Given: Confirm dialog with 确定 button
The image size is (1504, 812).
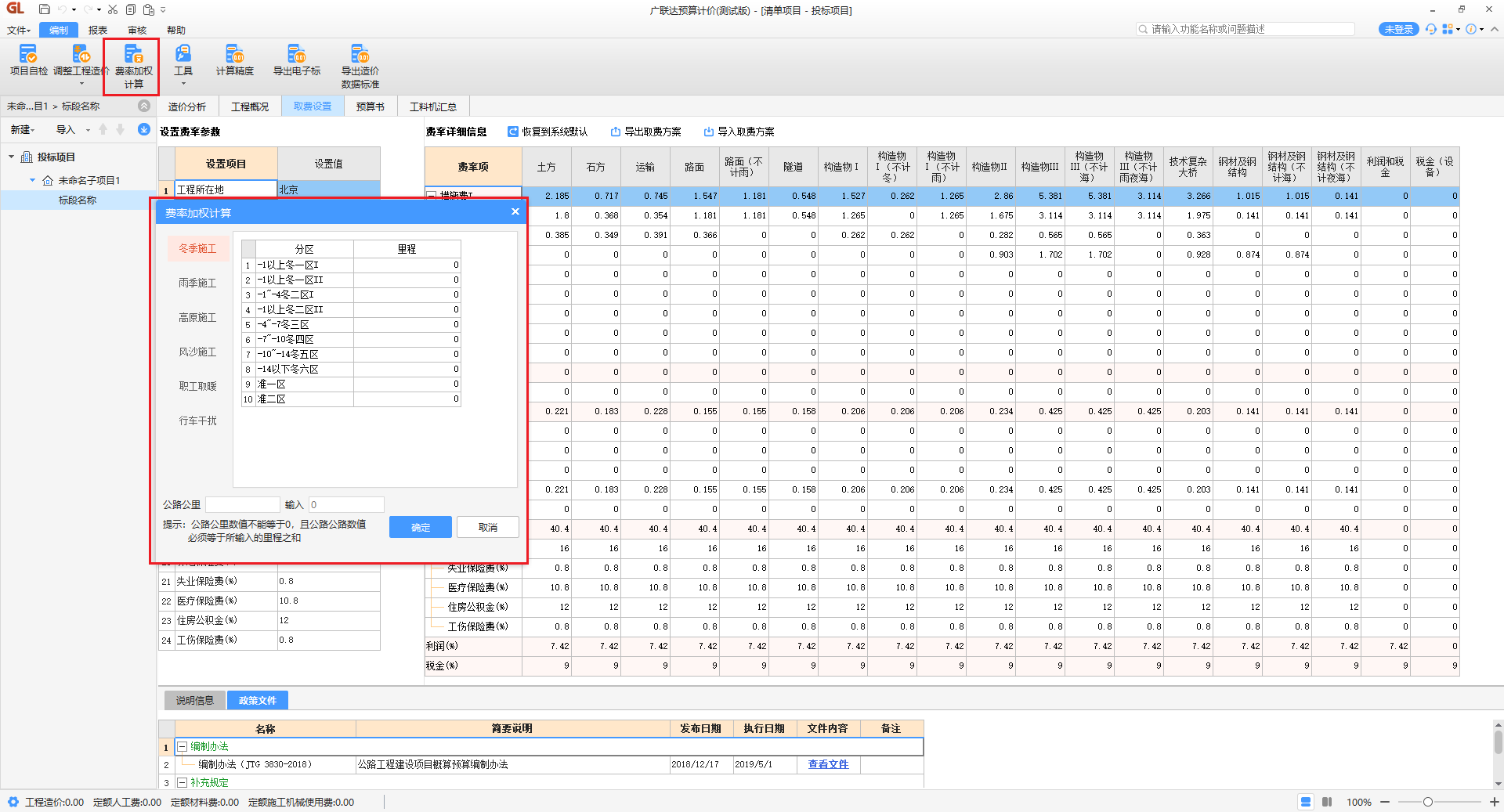Looking at the screenshot, I should [421, 527].
